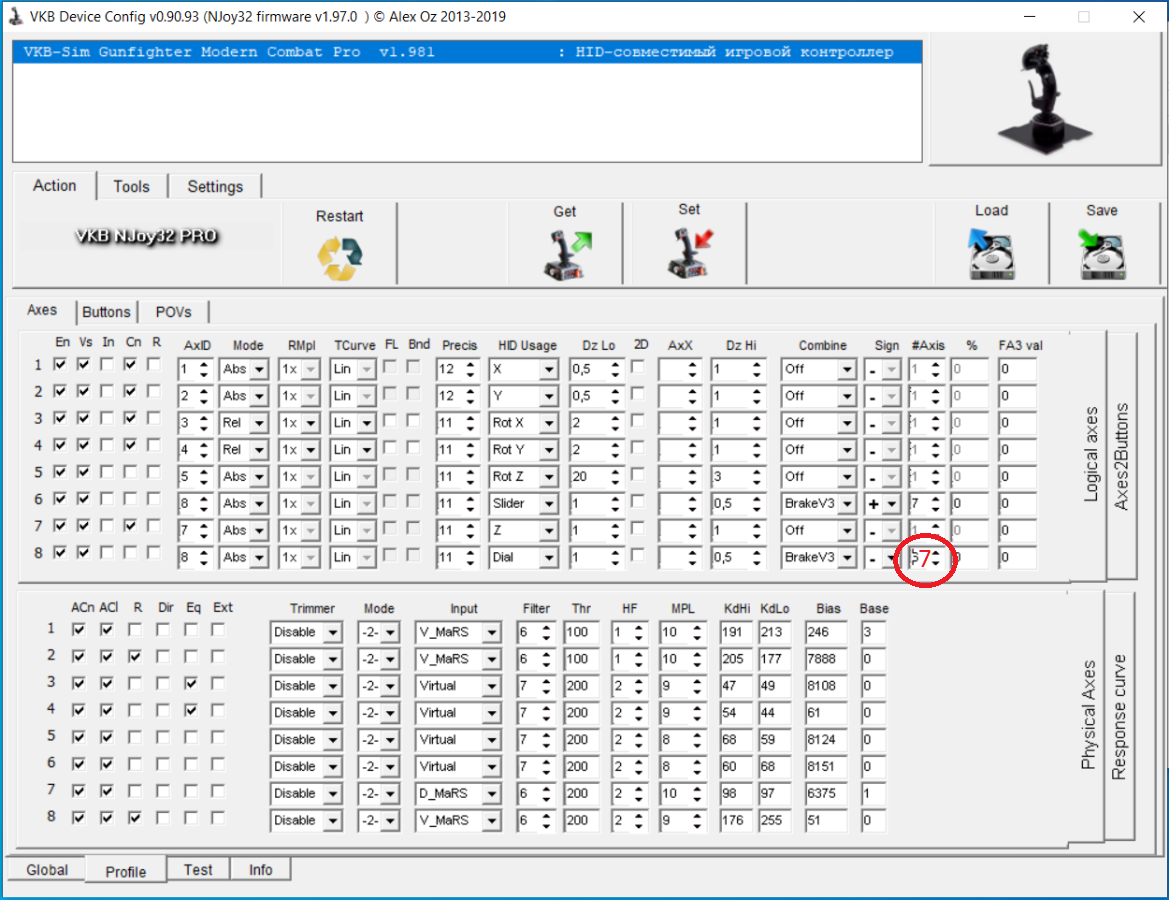Viewport: 1169px width, 900px height.
Task: Click the app icon in title bar
Action: coord(15,16)
